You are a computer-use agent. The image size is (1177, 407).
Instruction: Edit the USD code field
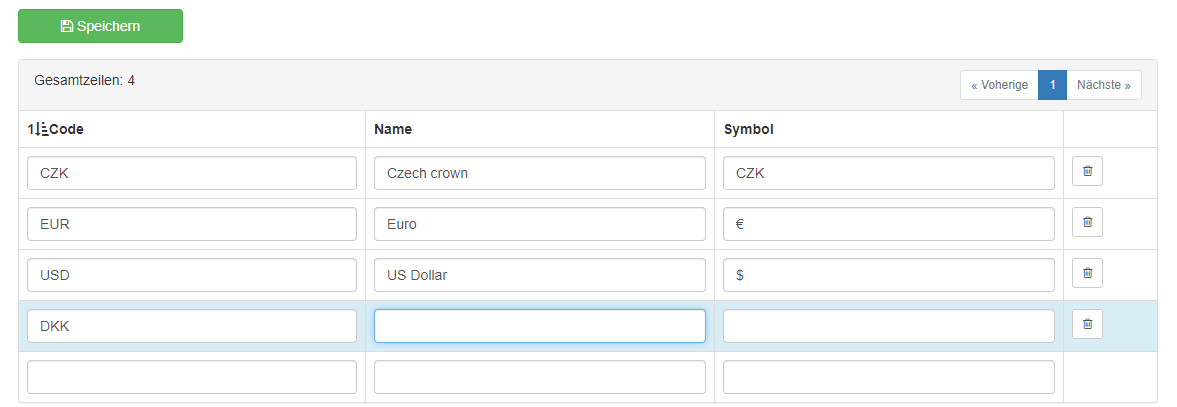click(x=192, y=275)
